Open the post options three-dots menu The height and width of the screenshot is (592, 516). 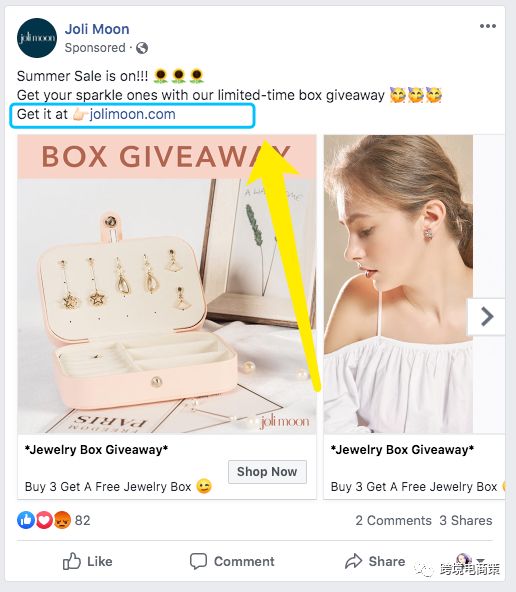coord(488,26)
